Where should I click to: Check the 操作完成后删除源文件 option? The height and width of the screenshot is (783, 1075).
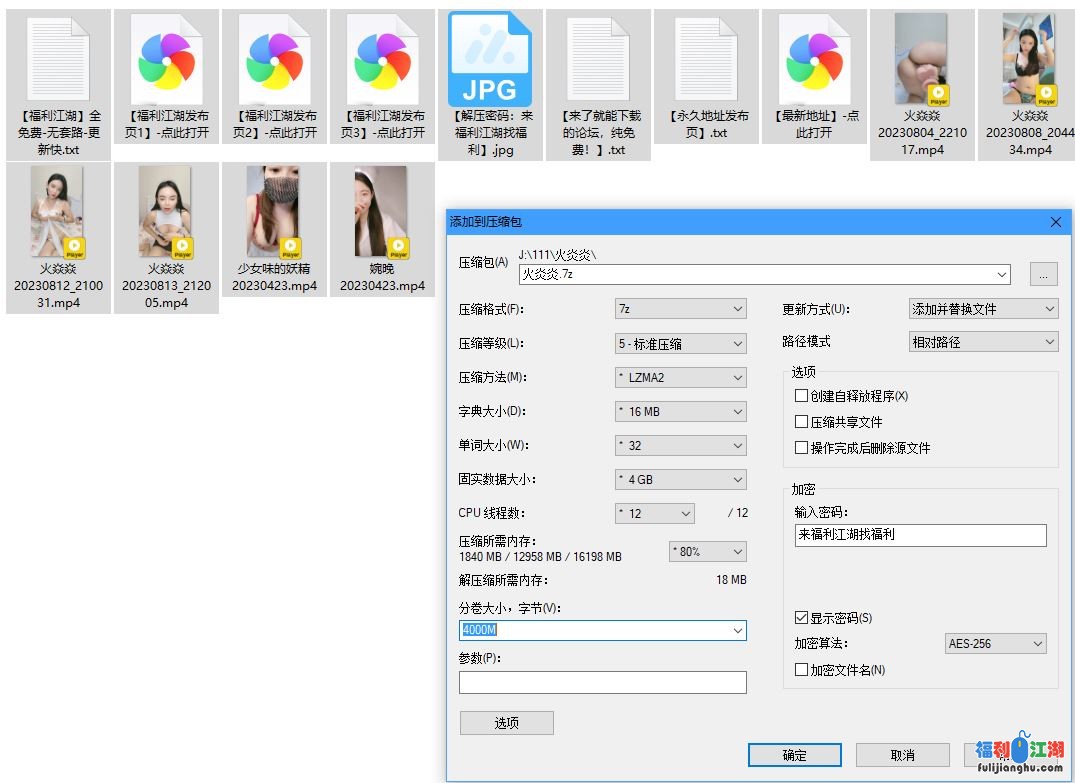pyautogui.click(x=801, y=448)
